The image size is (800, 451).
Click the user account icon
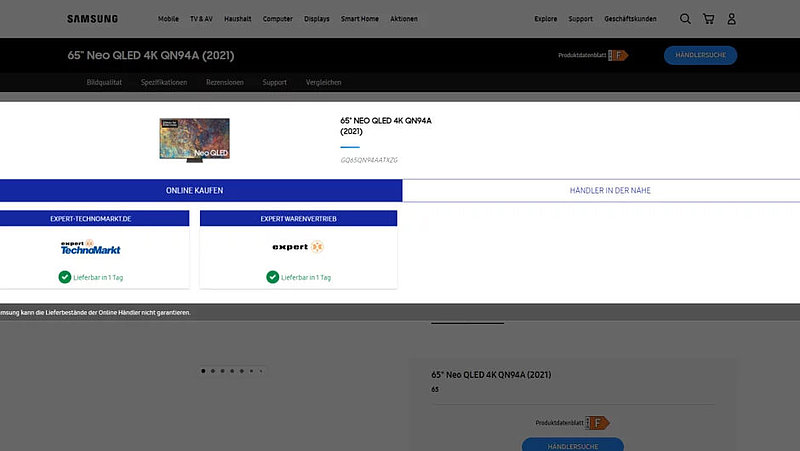[732, 19]
